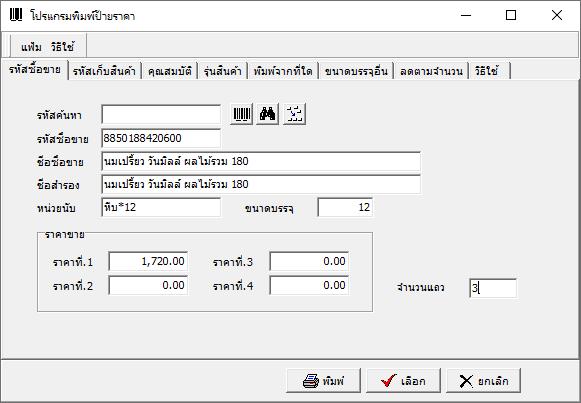Click the รหัสค้นหา search code field
This screenshot has height=403, width=581.
(161, 115)
